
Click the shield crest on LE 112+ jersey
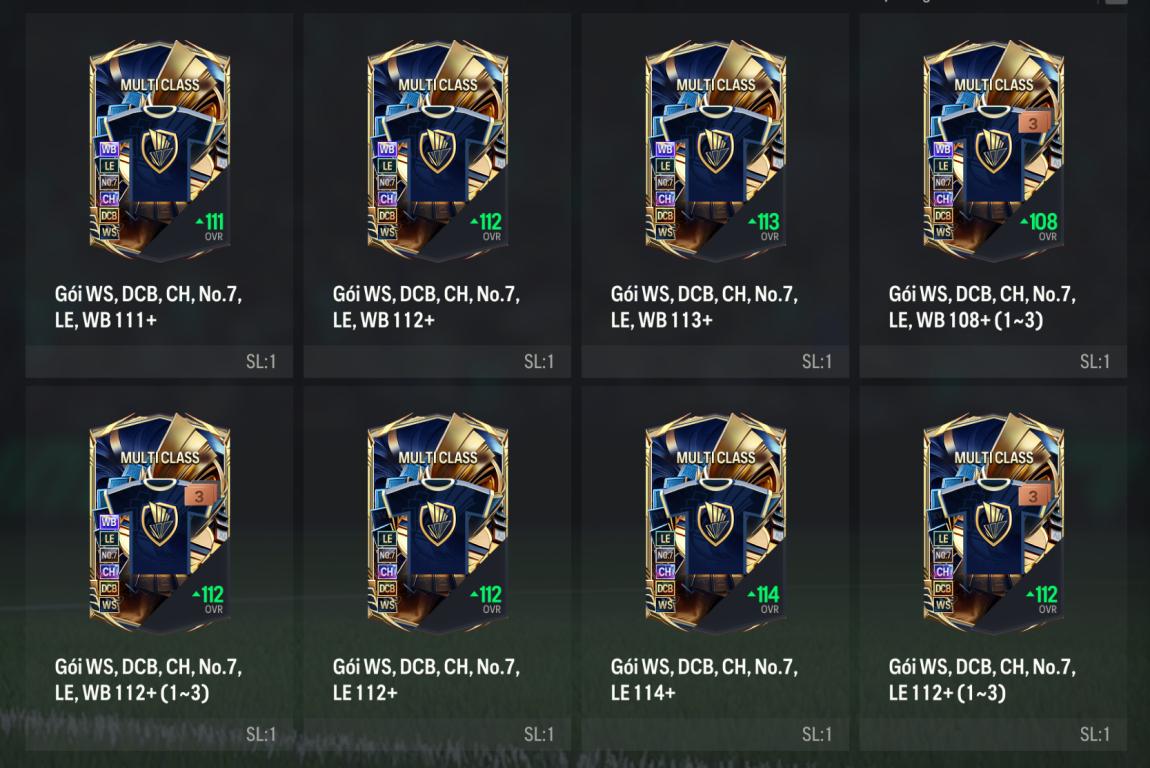pyautogui.click(x=438, y=523)
